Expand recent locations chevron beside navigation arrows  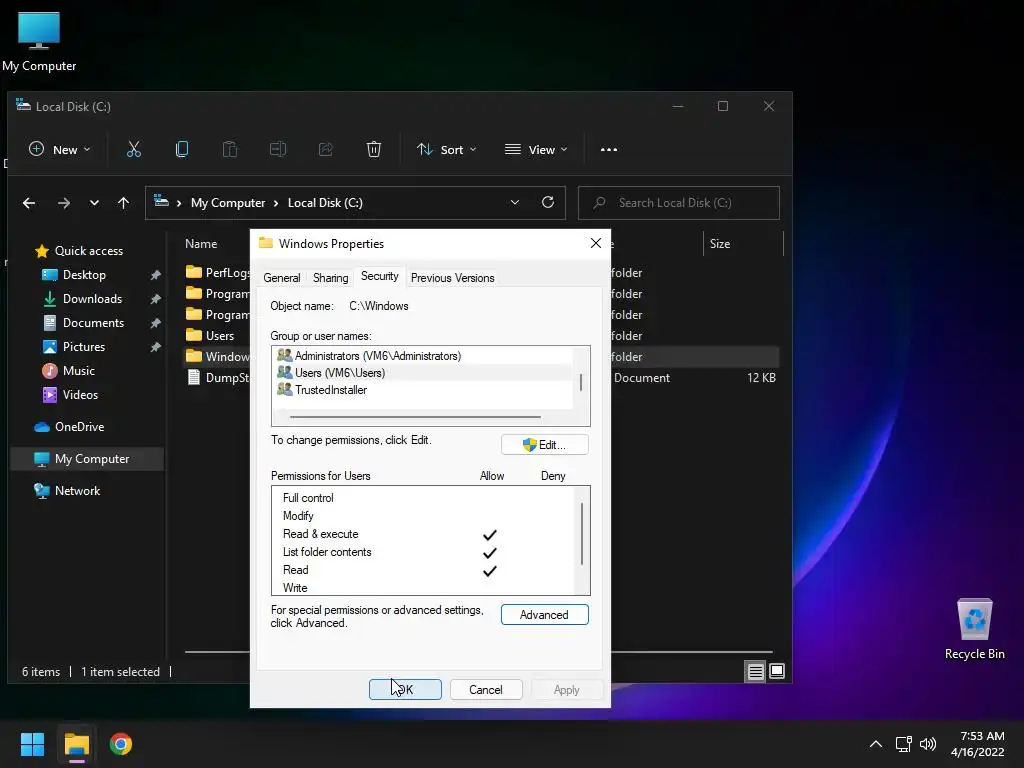[x=94, y=203]
